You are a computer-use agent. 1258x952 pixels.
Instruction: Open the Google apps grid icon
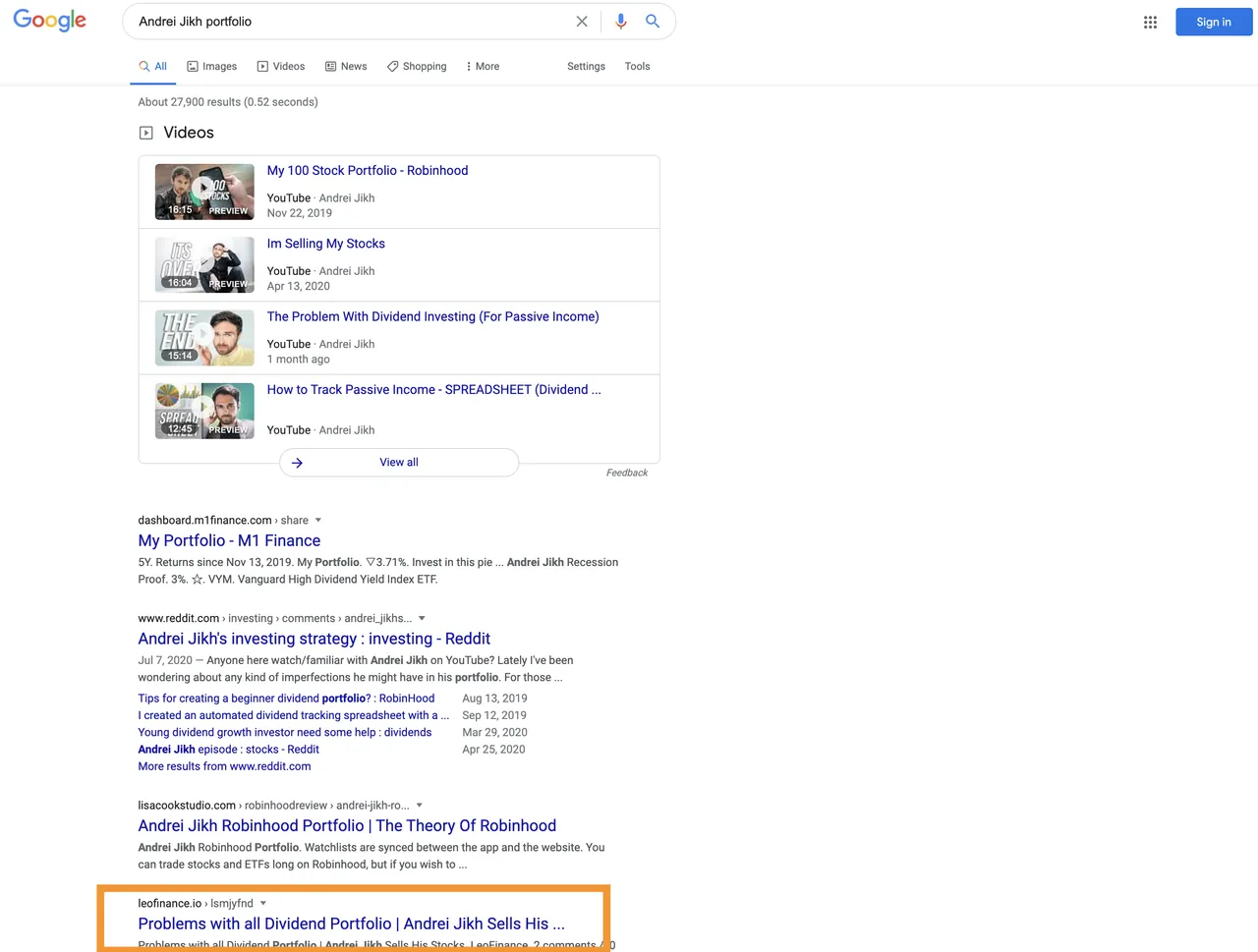coord(1150,22)
